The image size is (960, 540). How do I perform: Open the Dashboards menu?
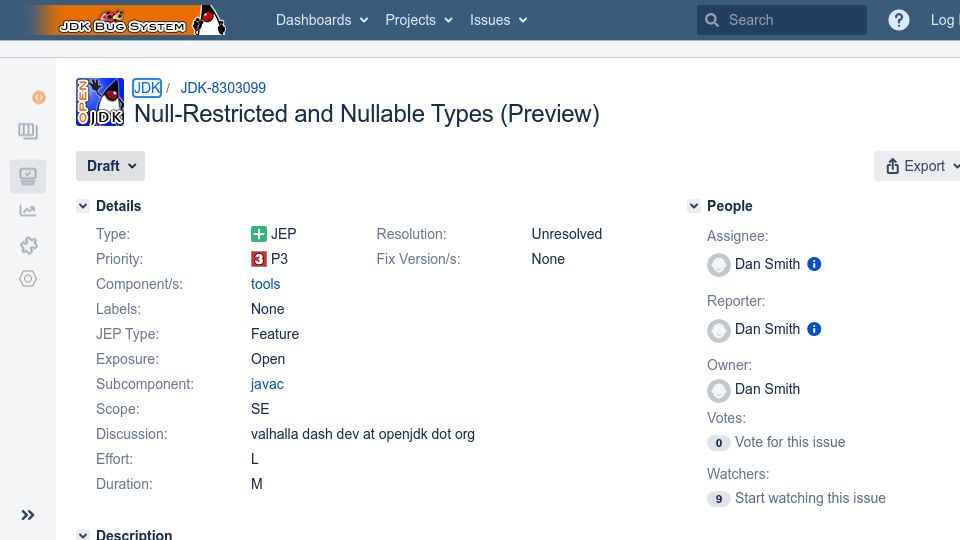(322, 20)
